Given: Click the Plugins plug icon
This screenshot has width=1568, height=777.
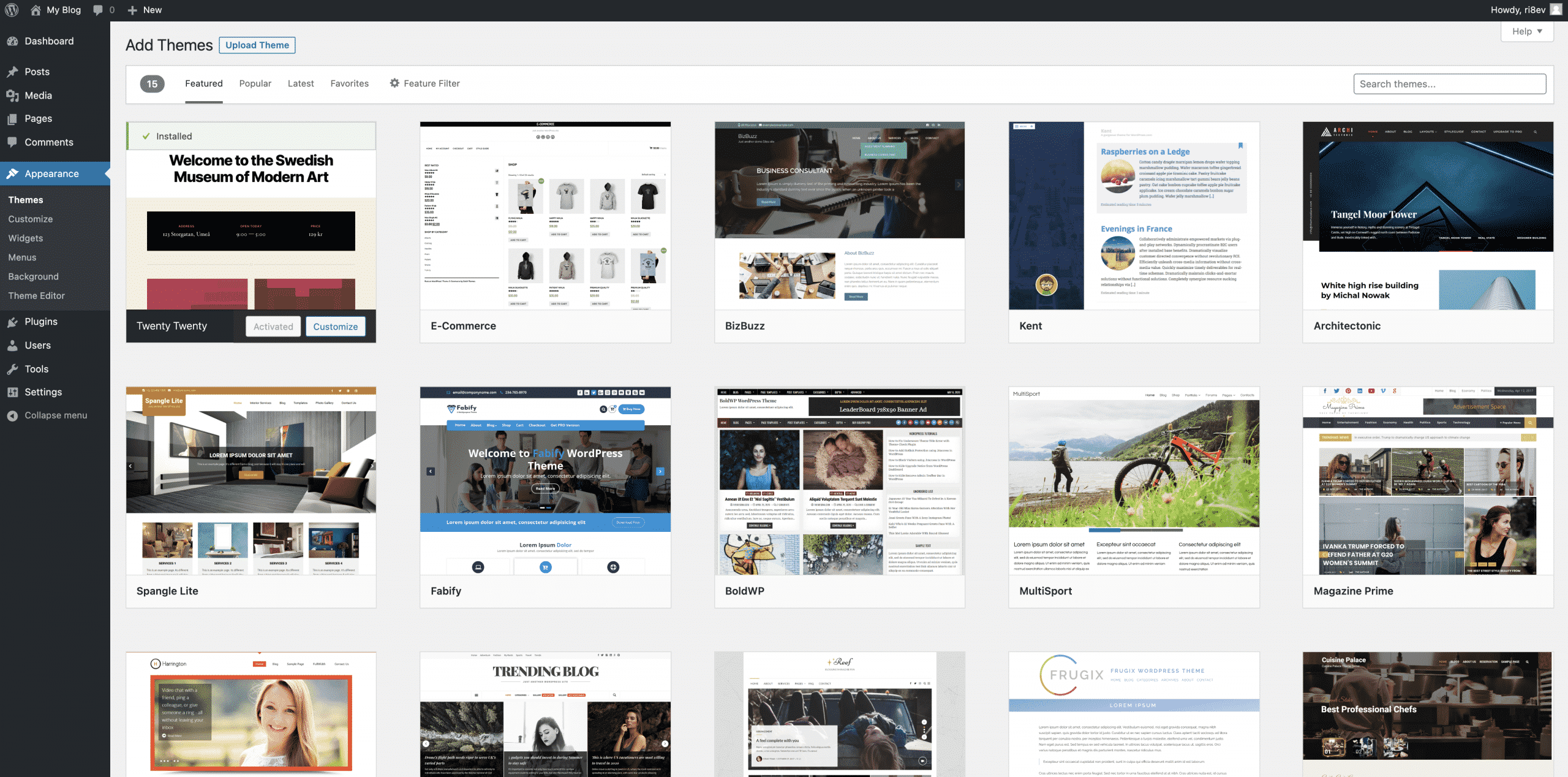Looking at the screenshot, I should (x=12, y=322).
